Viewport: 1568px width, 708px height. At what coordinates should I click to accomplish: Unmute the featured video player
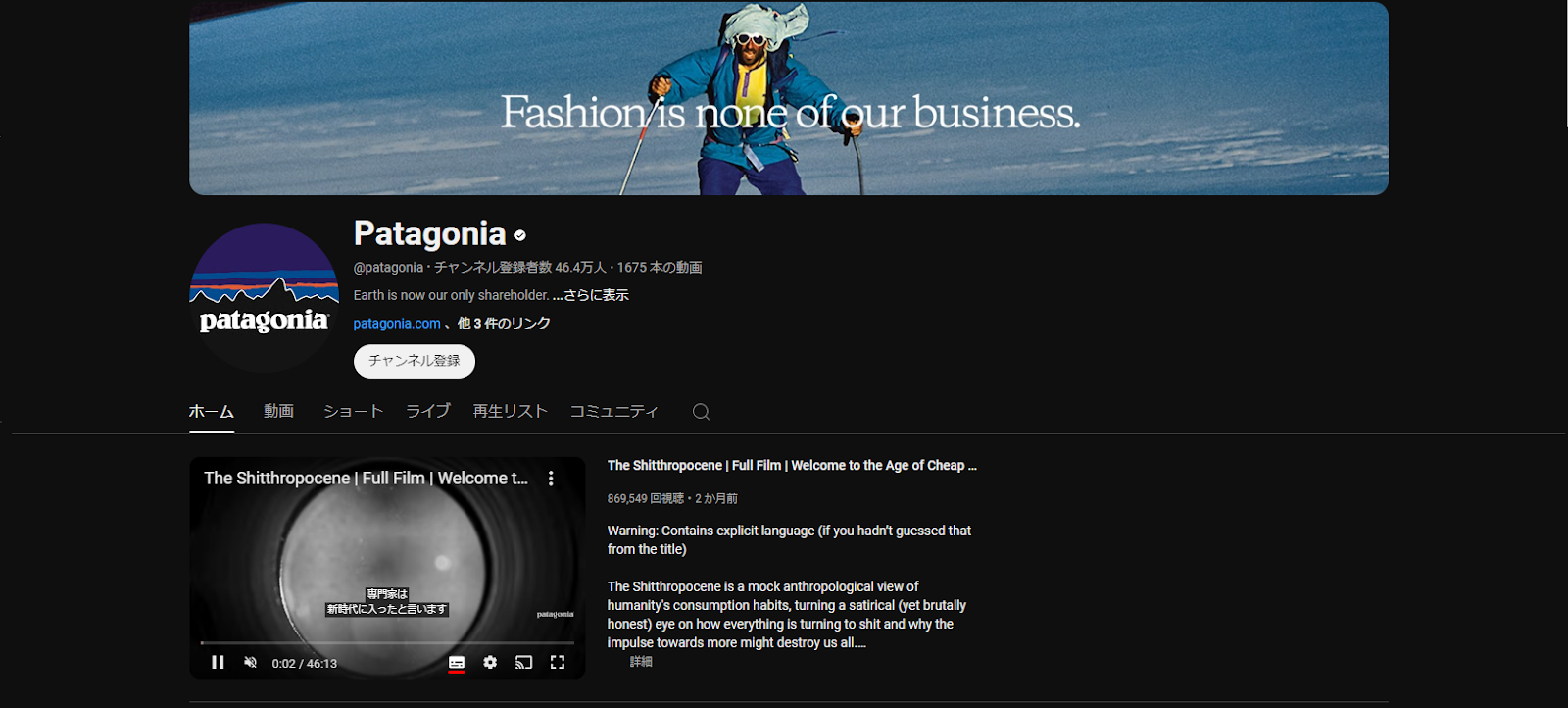click(251, 663)
